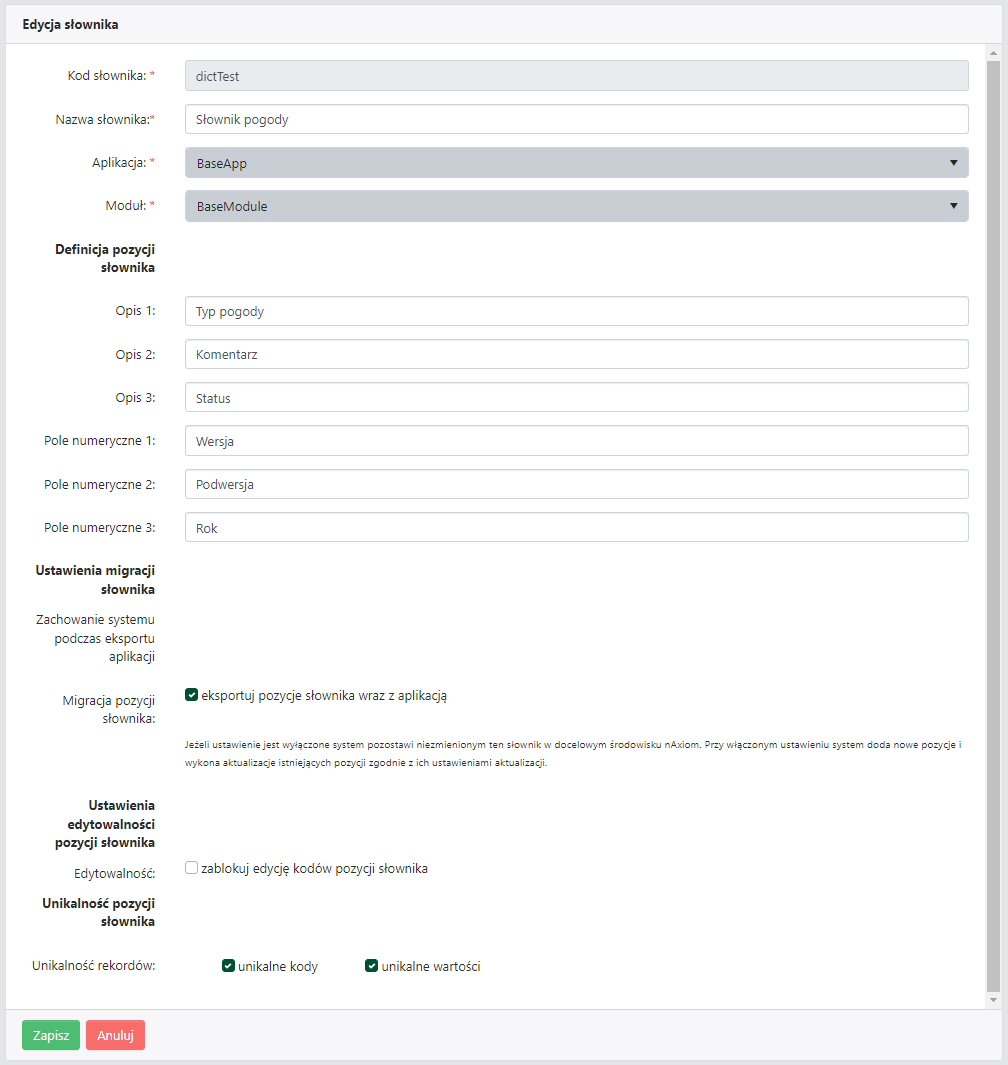Click the small arrow inside the Aplikacja combo box

(953, 163)
